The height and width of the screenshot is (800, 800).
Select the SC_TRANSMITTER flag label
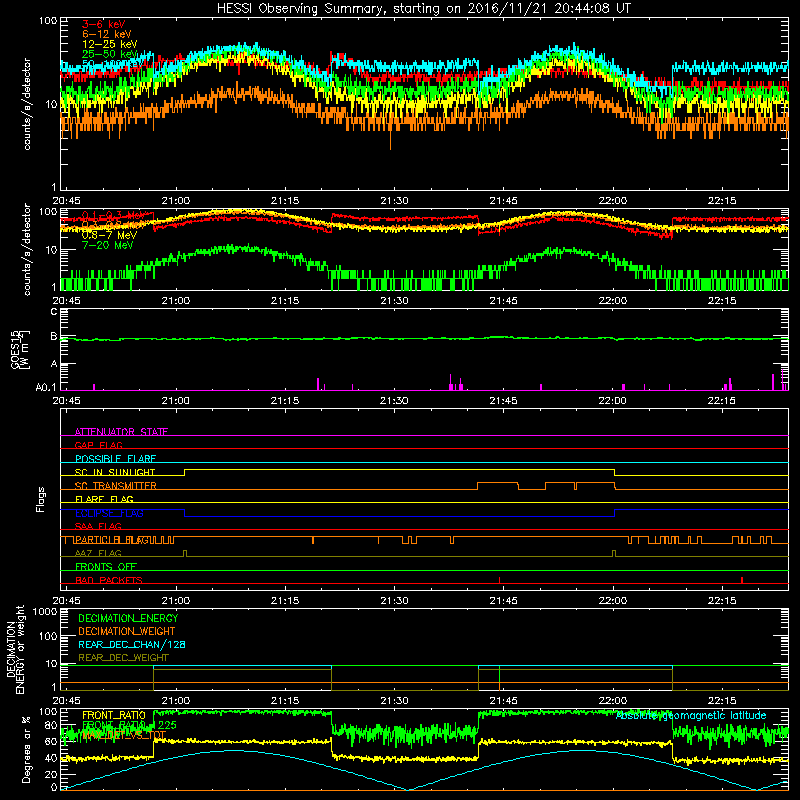[115, 486]
